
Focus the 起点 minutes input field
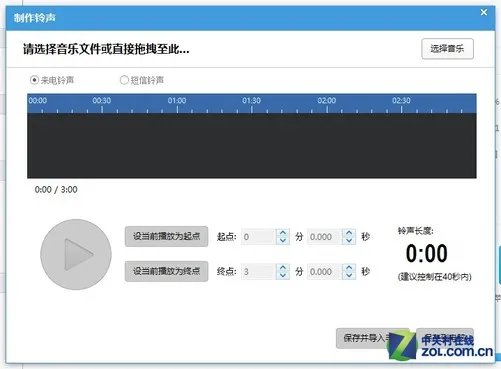[259, 237]
